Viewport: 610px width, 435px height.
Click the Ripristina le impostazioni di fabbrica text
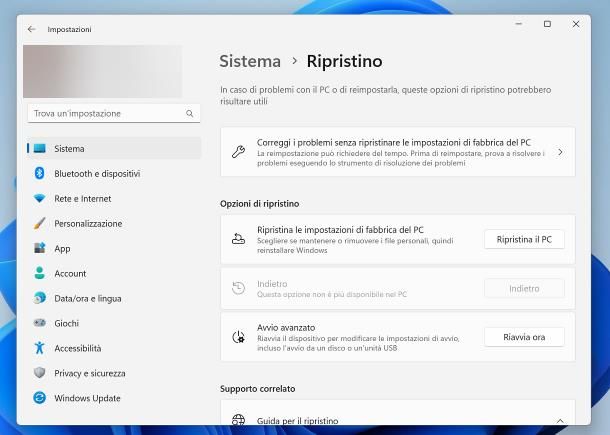340,230
